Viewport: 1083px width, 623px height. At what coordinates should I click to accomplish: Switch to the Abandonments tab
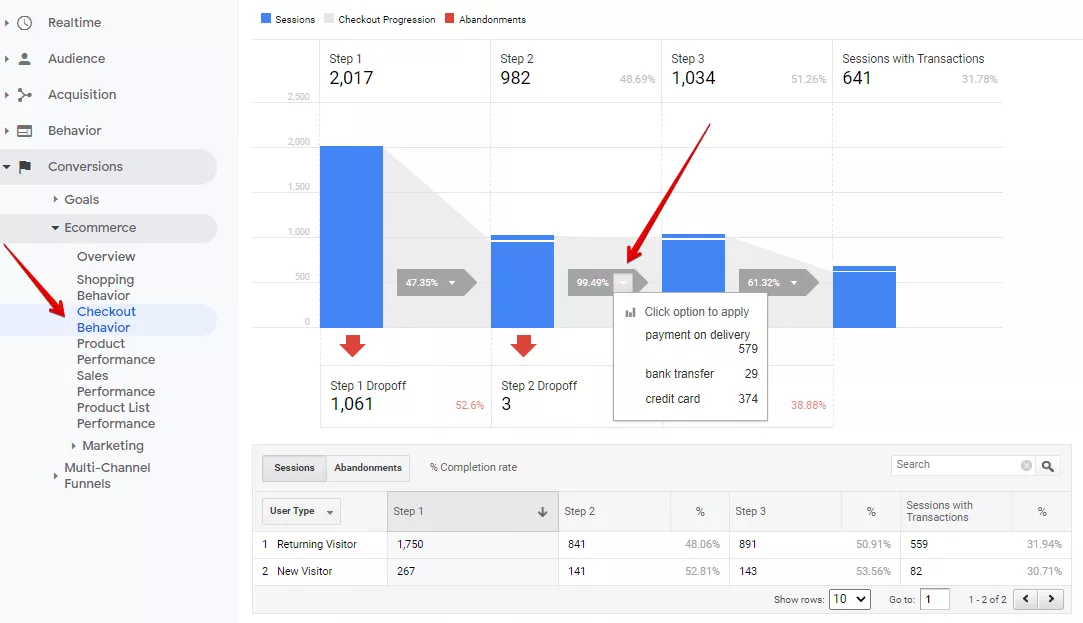pyautogui.click(x=367, y=468)
